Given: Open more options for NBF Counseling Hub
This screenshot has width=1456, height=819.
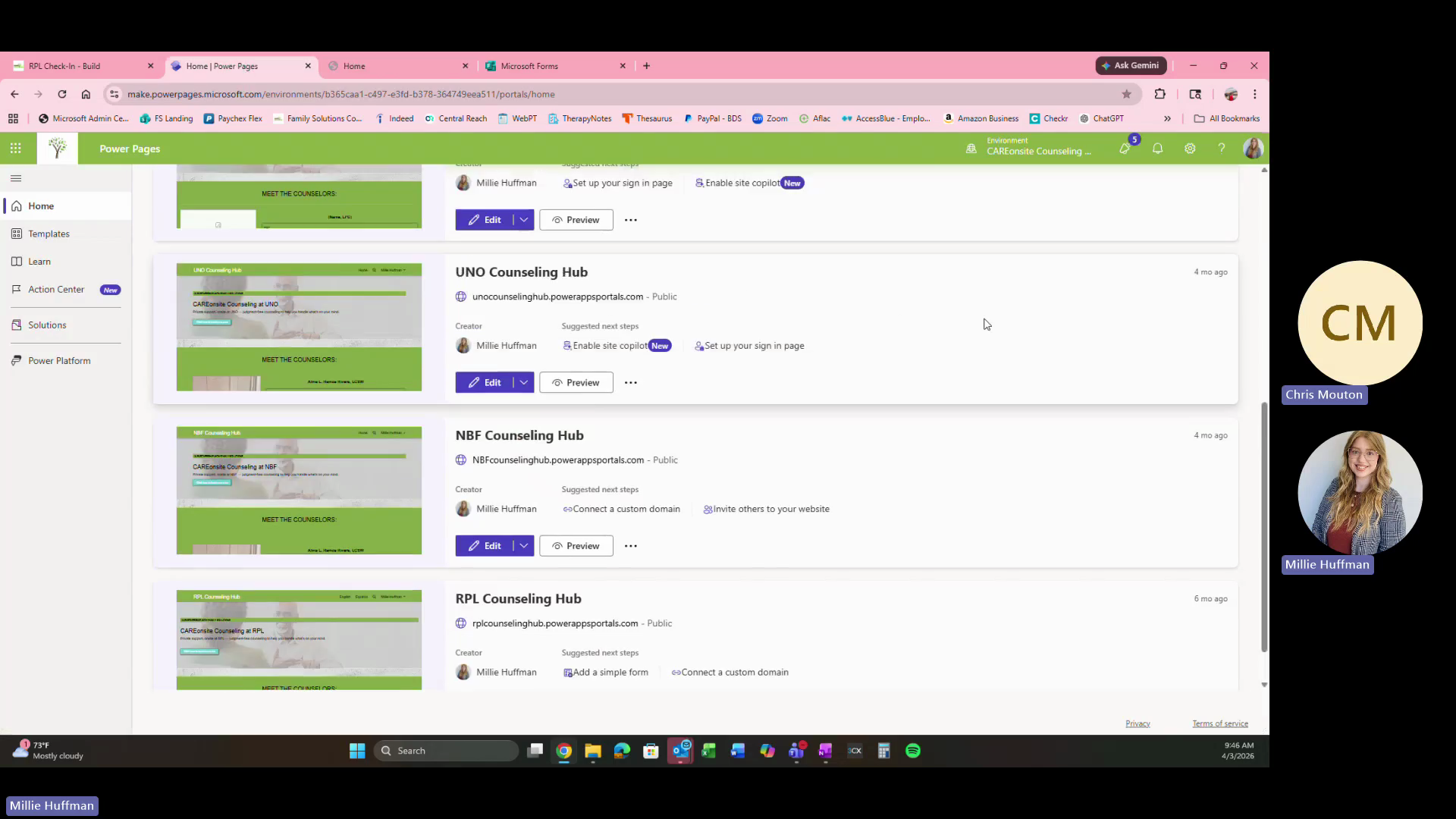Looking at the screenshot, I should (x=630, y=546).
